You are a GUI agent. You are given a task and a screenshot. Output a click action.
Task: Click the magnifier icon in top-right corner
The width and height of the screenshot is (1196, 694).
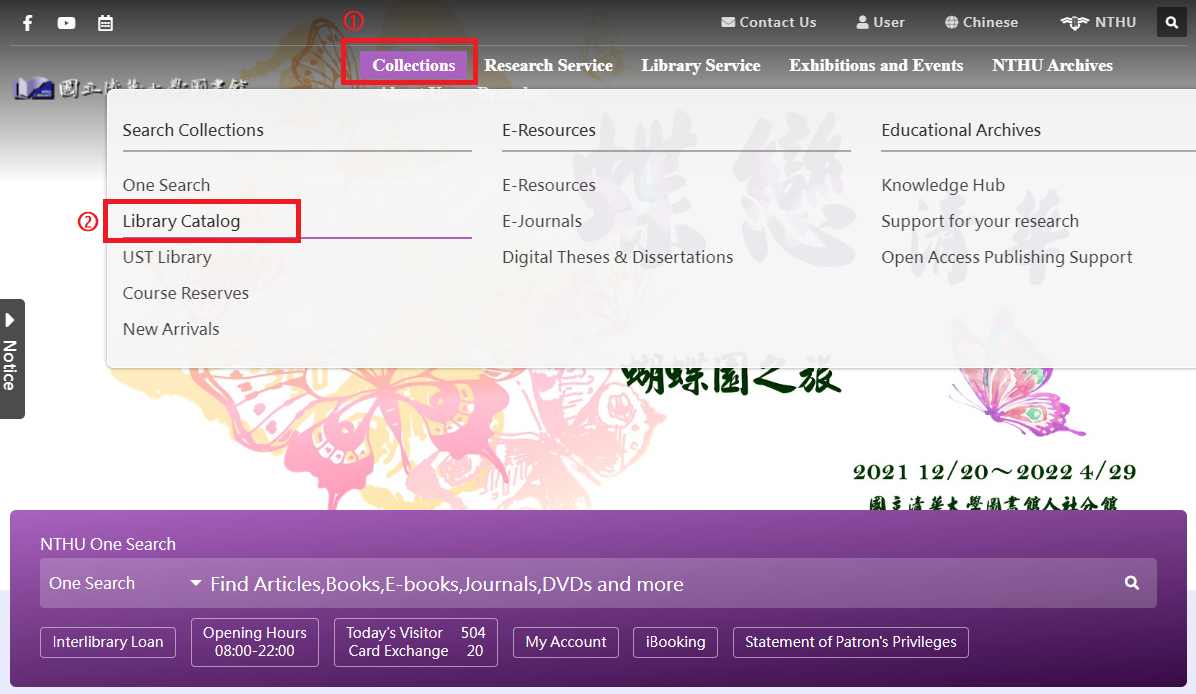tap(1171, 22)
